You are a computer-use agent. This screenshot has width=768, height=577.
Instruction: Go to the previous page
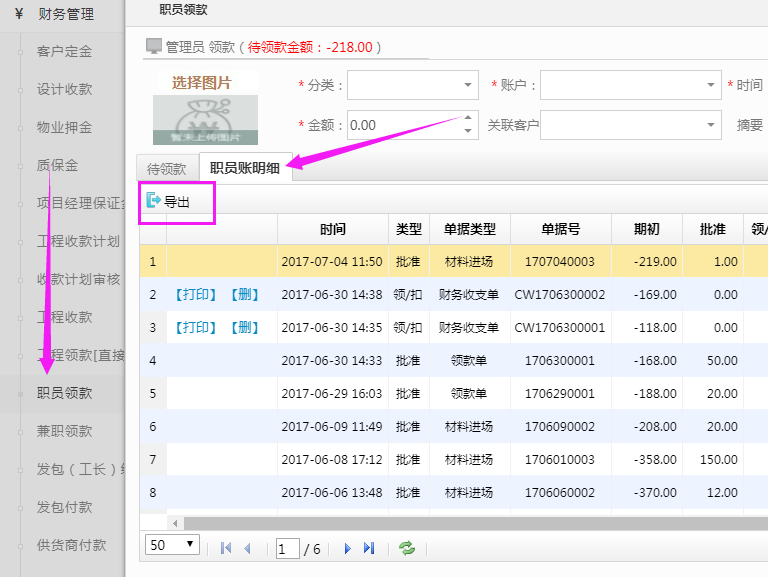(248, 548)
